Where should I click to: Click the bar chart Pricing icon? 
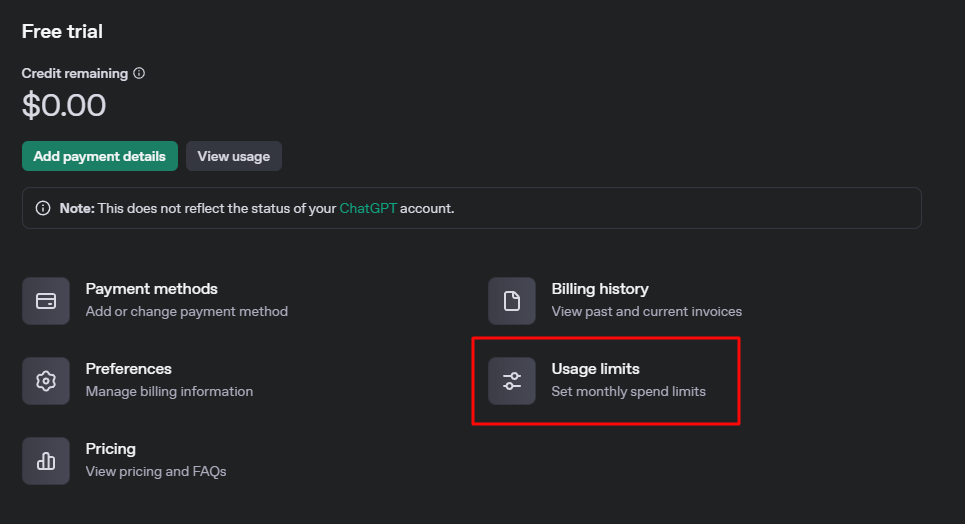click(x=46, y=461)
